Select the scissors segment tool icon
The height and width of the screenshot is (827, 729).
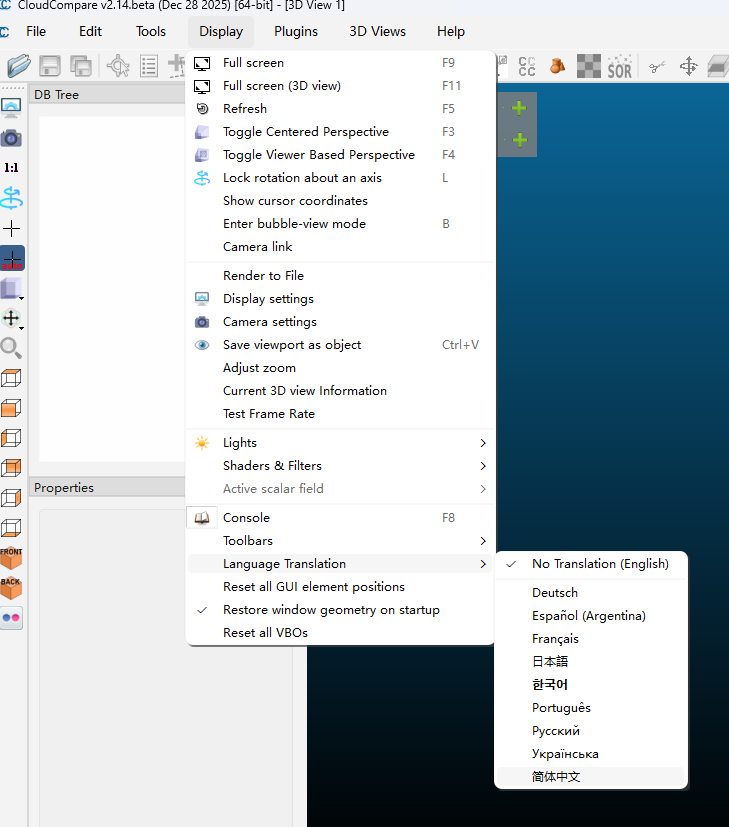(x=657, y=66)
